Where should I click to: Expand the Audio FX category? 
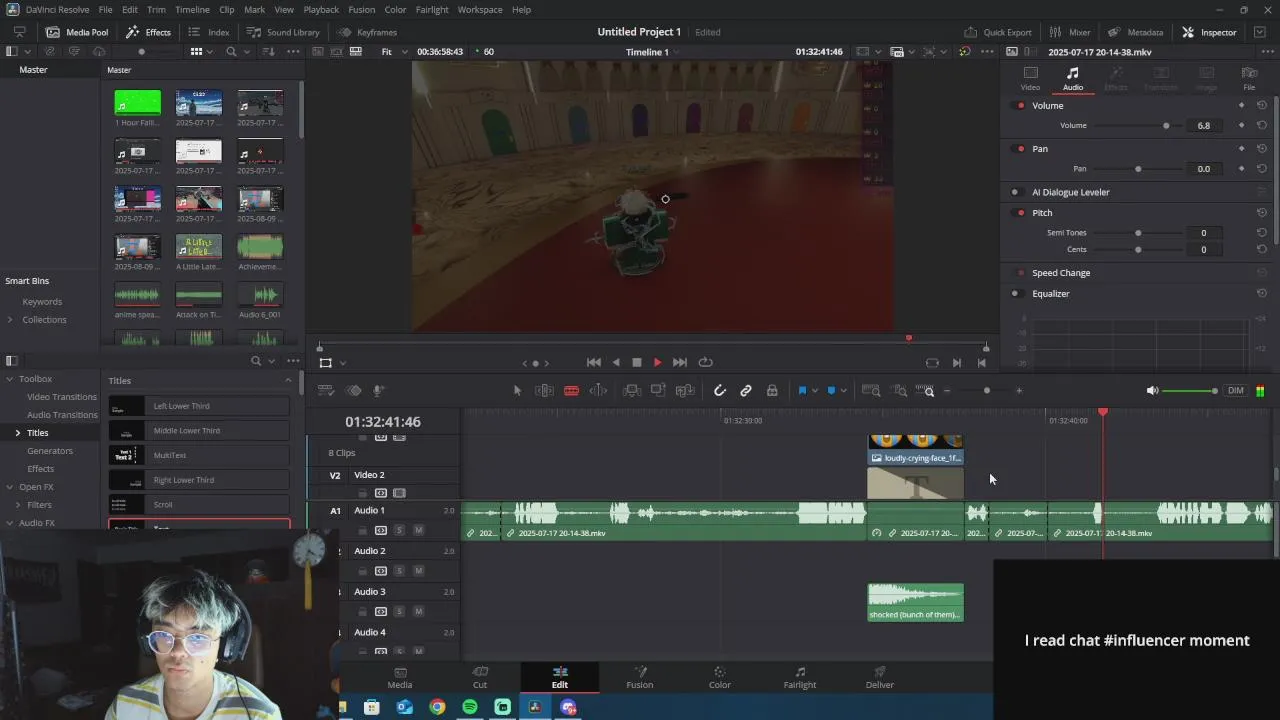(10, 523)
